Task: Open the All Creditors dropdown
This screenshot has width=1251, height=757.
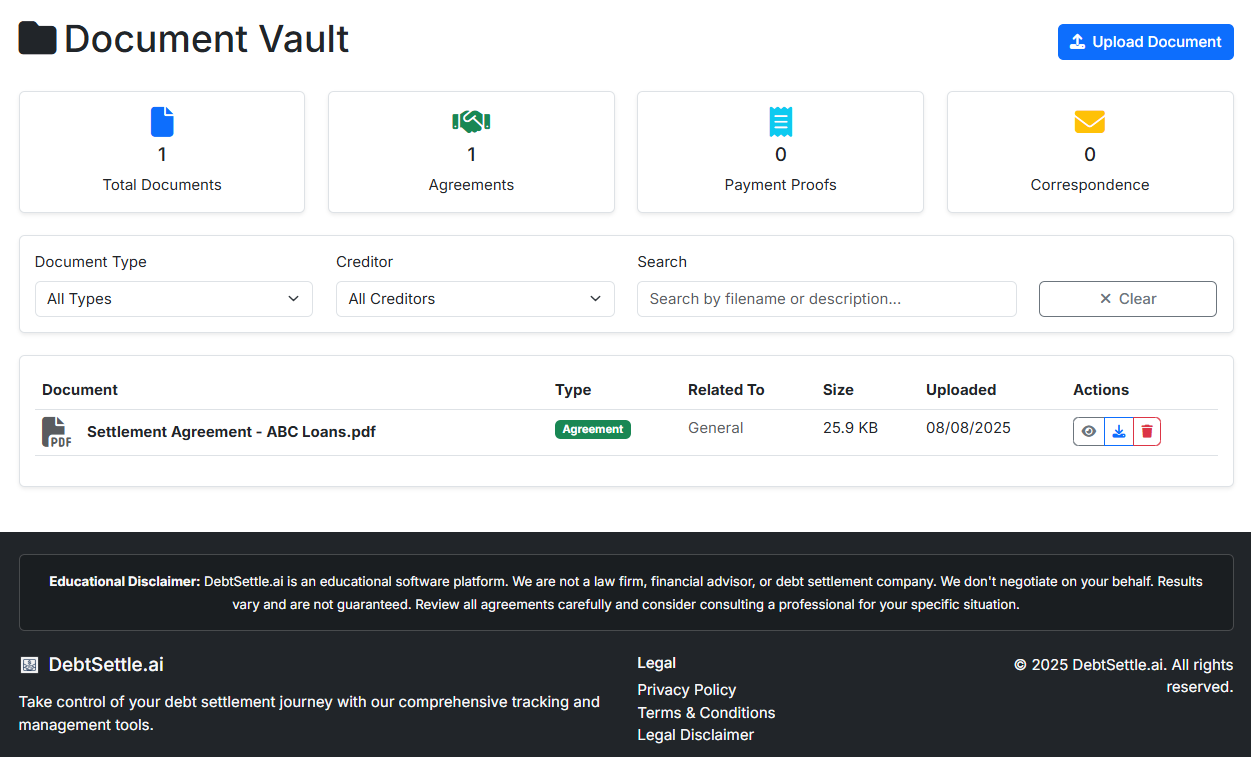Action: (x=475, y=298)
